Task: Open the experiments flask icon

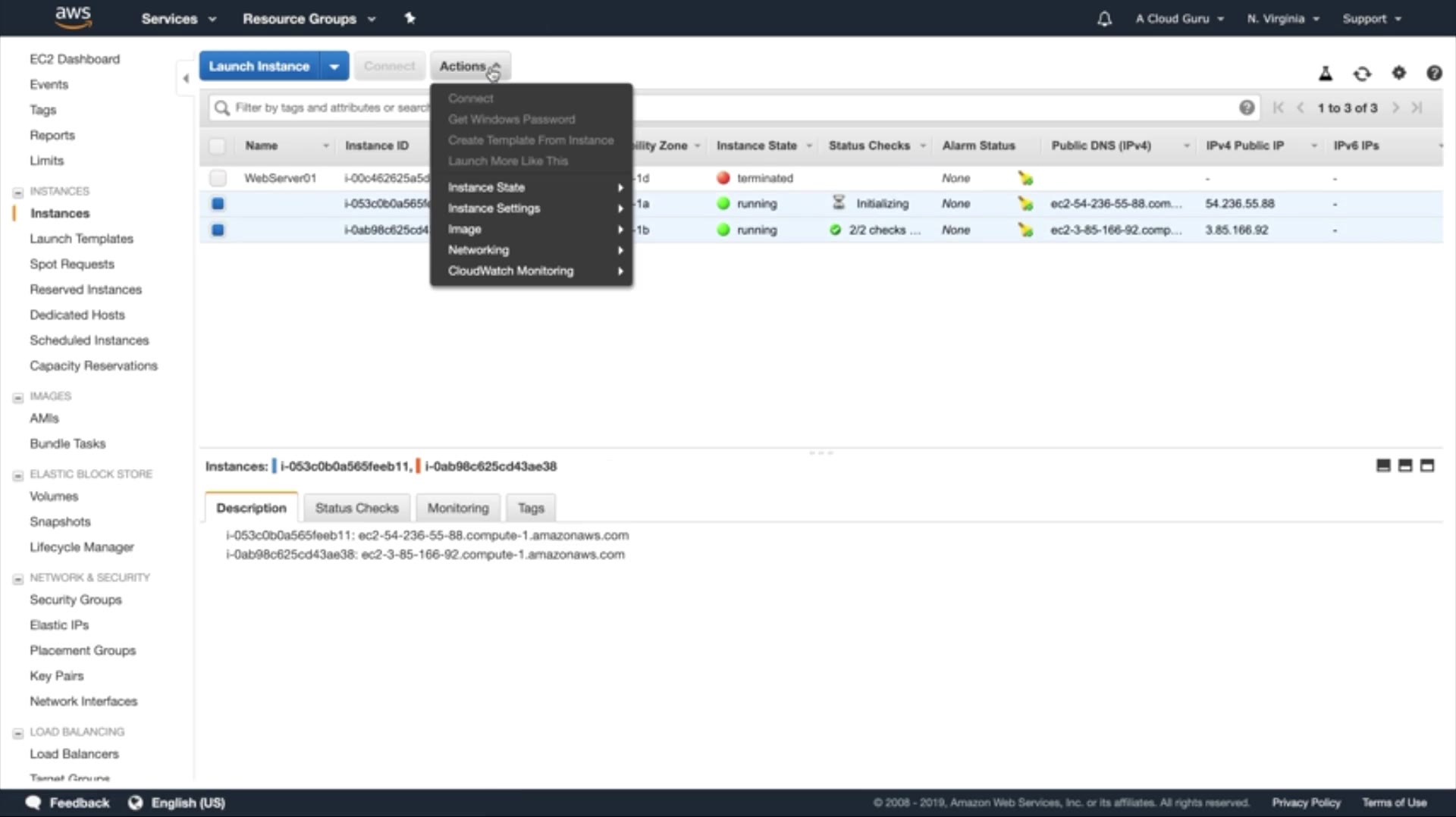Action: pos(1326,74)
